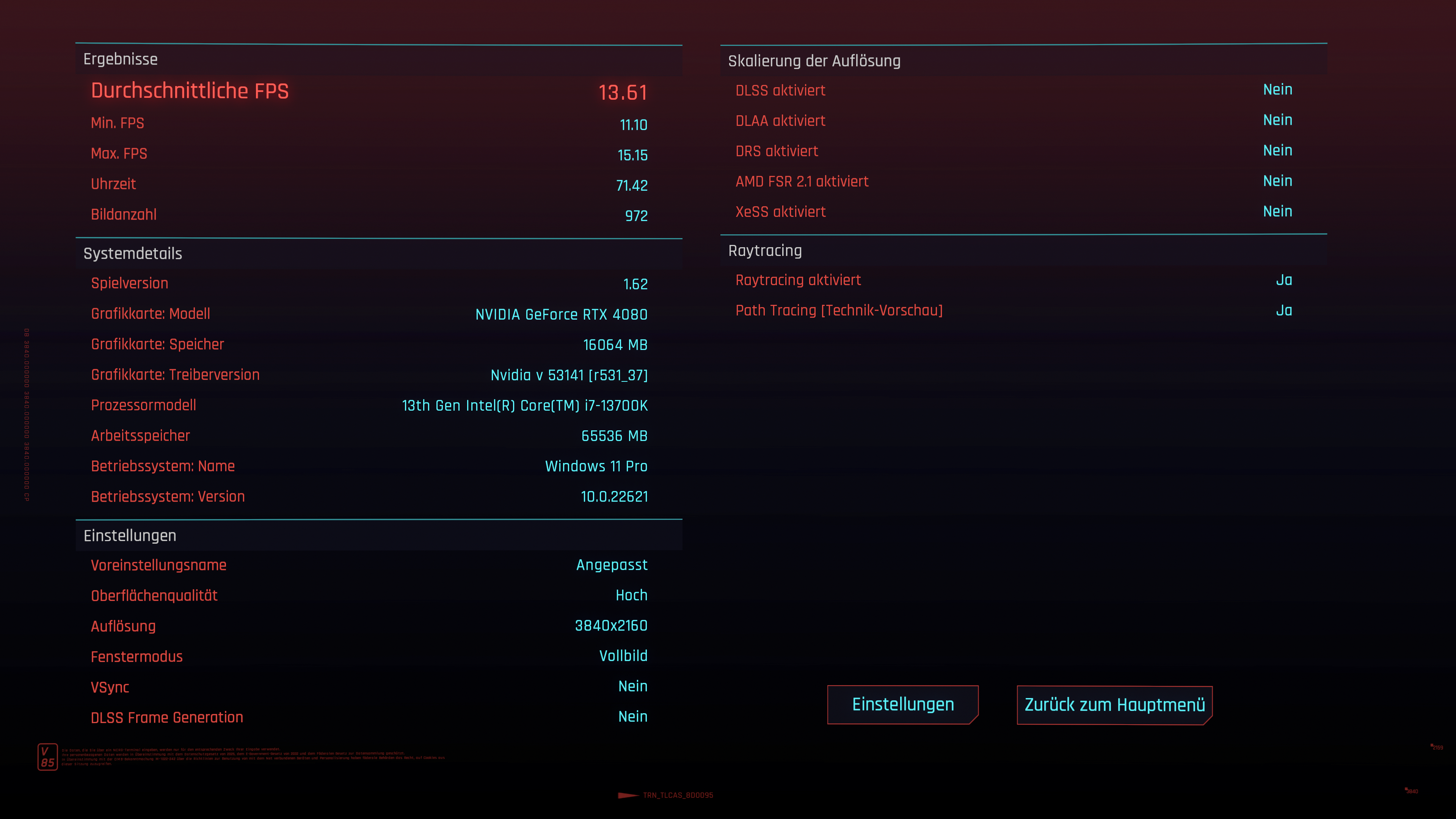Click the Auflösung 3840x2160 value
1456x819 pixels.
[611, 626]
